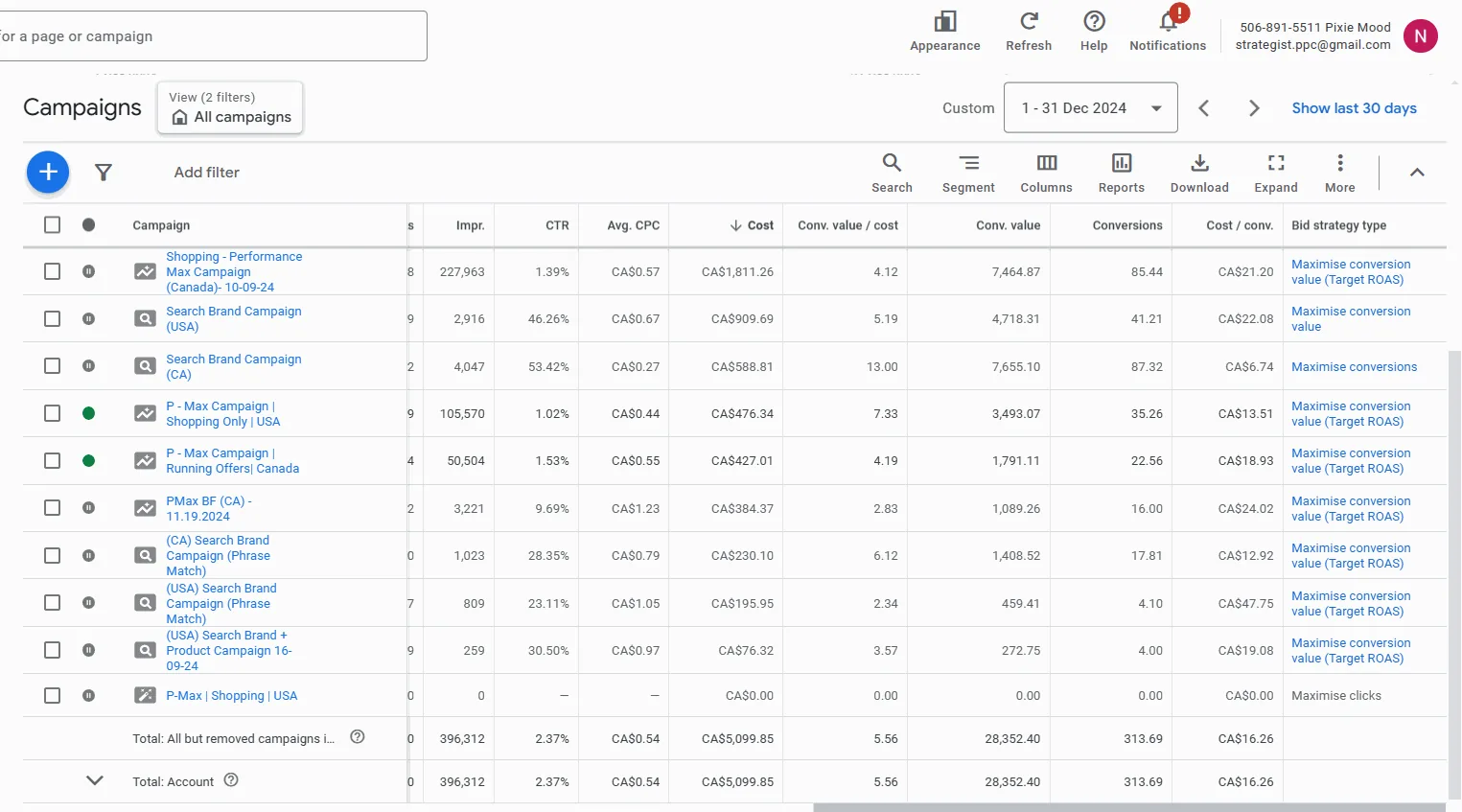Tick the select-all campaigns checkbox in header
1462x812 pixels.
[x=53, y=224]
